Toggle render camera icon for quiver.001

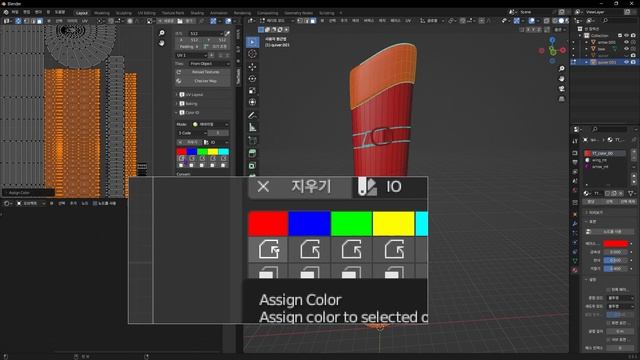click(633, 62)
